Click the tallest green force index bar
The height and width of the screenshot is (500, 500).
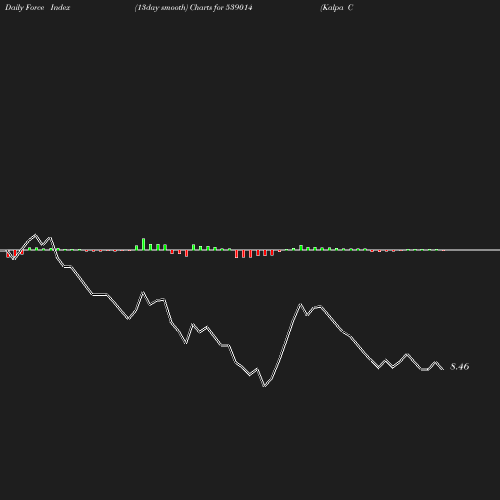[x=143, y=244]
